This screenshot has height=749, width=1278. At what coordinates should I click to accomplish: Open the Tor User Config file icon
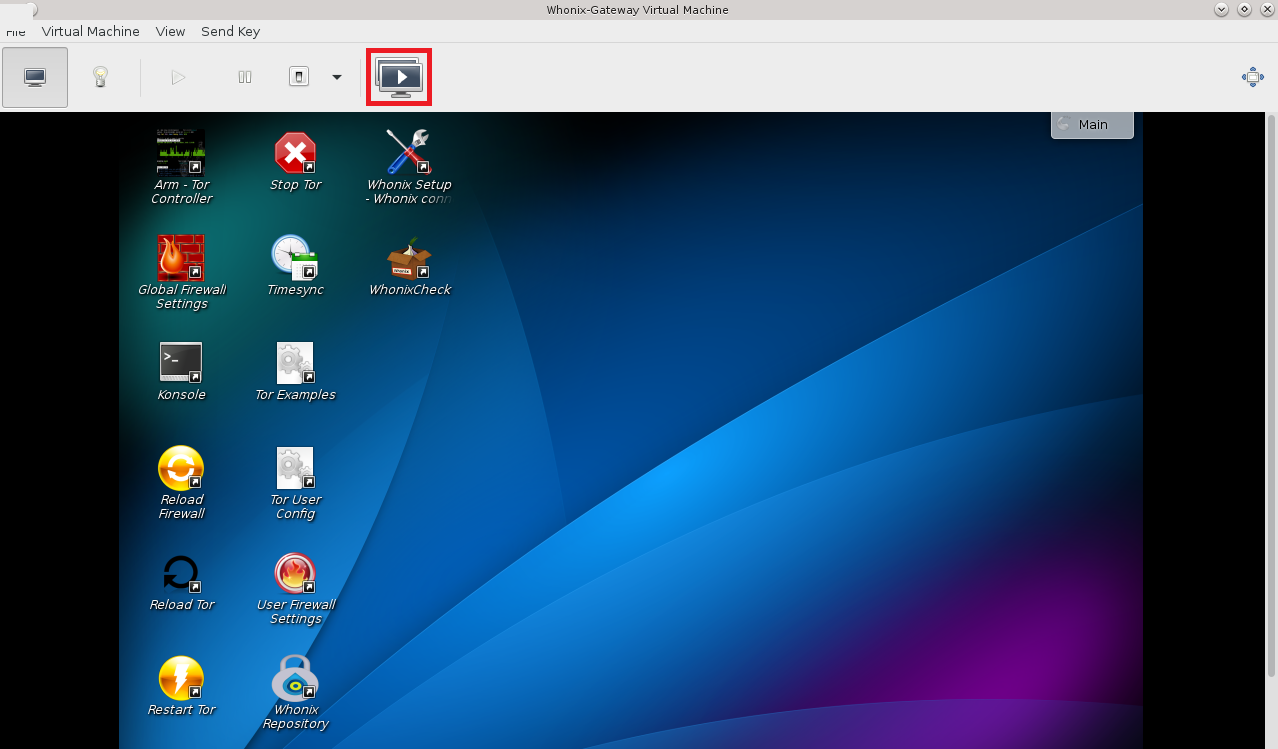tap(295, 468)
